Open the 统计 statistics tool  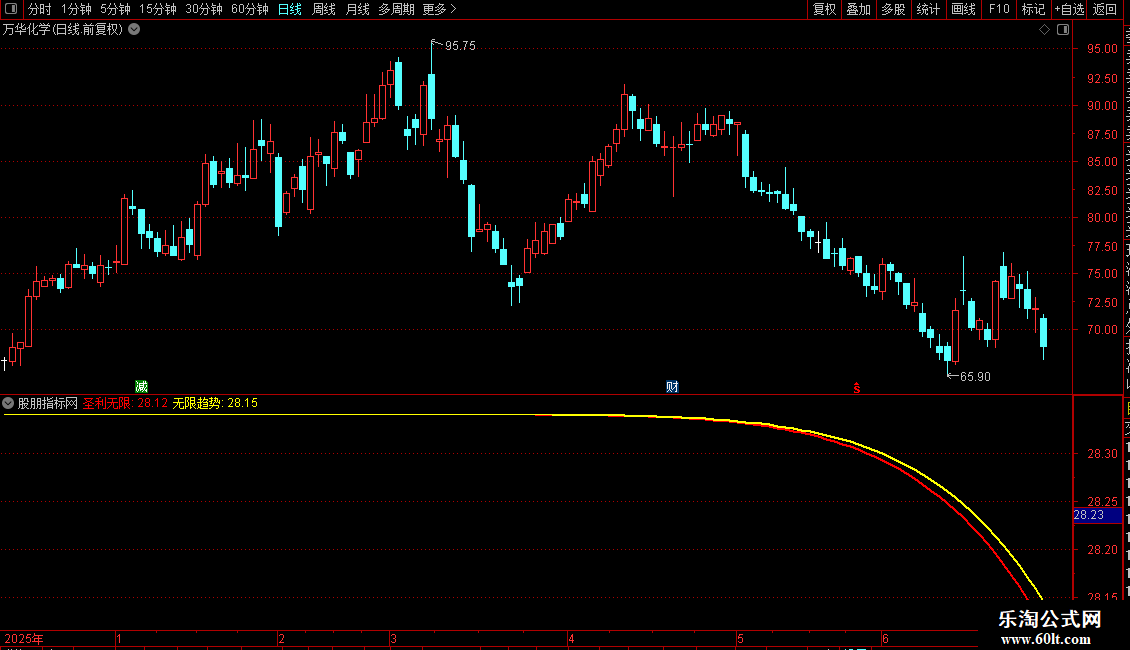928,9
